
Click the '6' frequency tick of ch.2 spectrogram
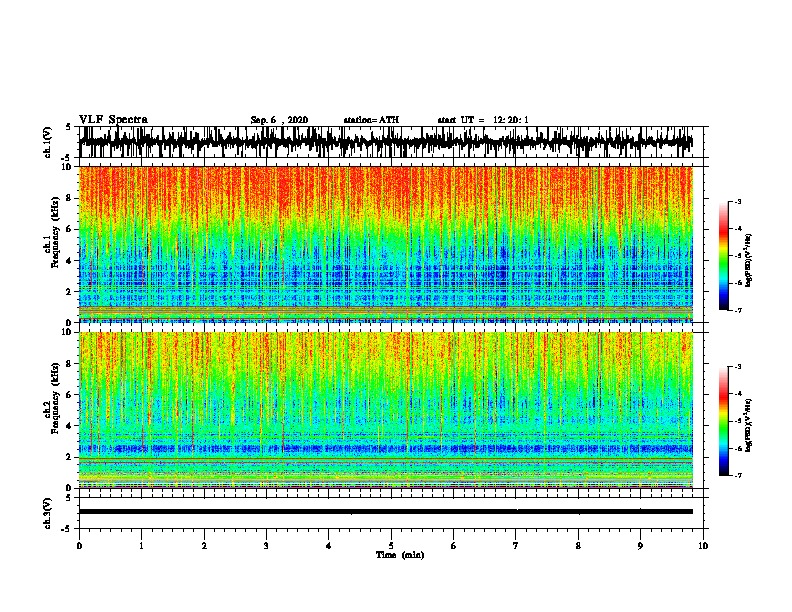69,395
